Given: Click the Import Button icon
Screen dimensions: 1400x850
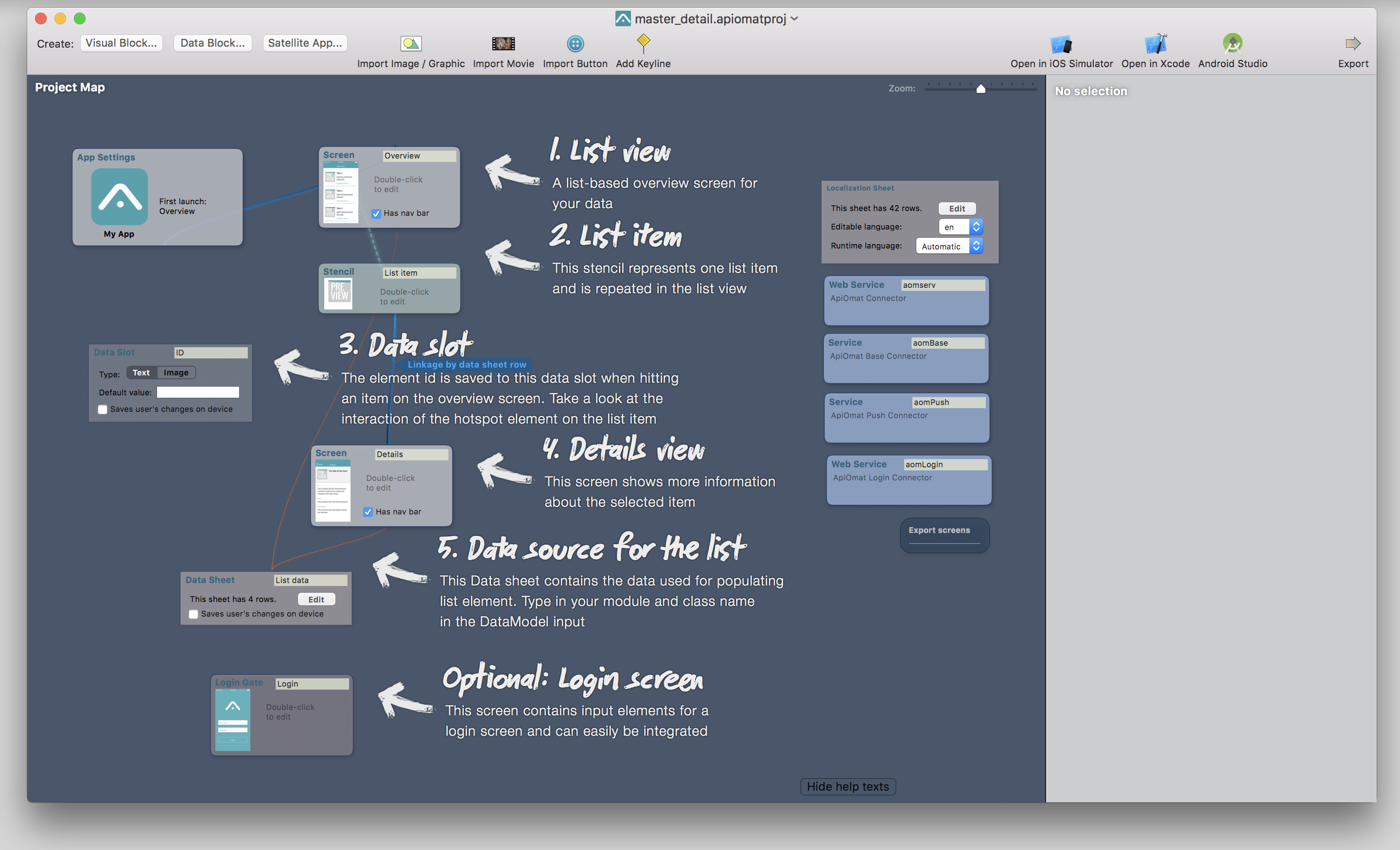Looking at the screenshot, I should coord(575,43).
